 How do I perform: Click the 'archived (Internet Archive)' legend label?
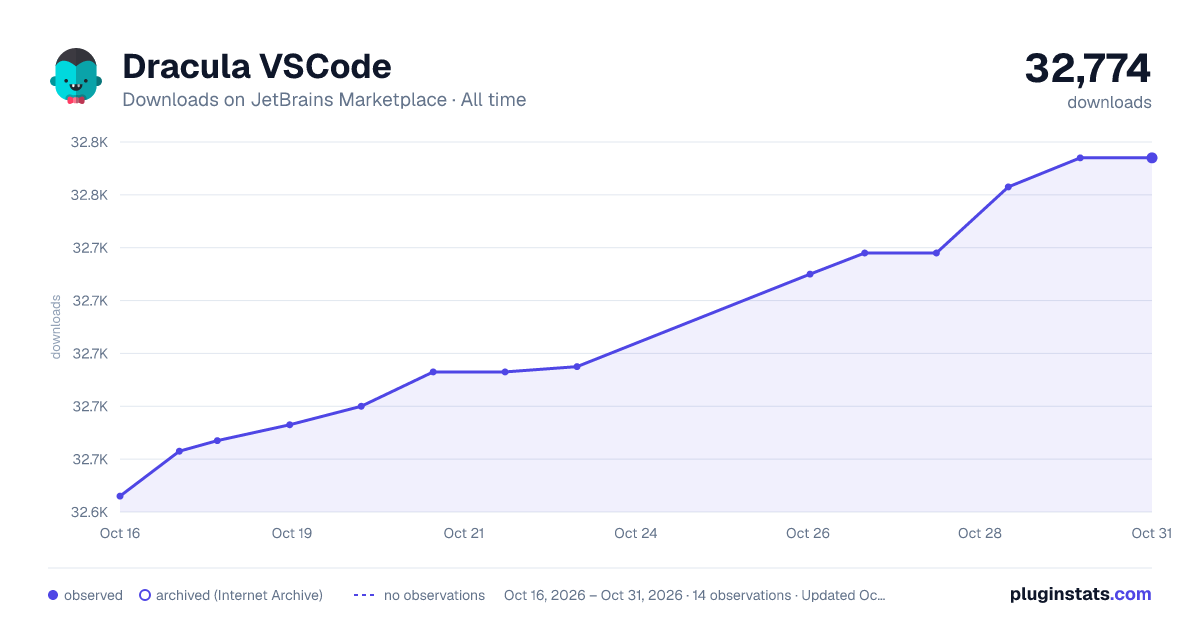(239, 595)
